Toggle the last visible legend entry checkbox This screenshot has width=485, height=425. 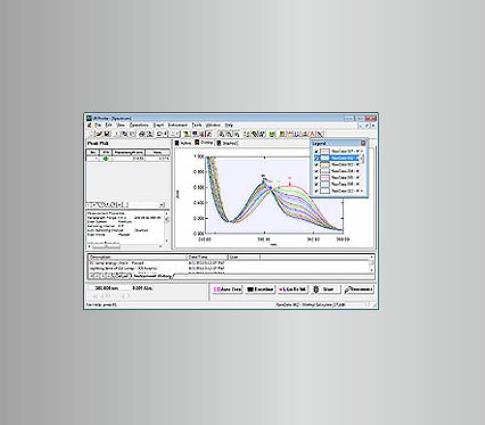pyautogui.click(x=316, y=191)
